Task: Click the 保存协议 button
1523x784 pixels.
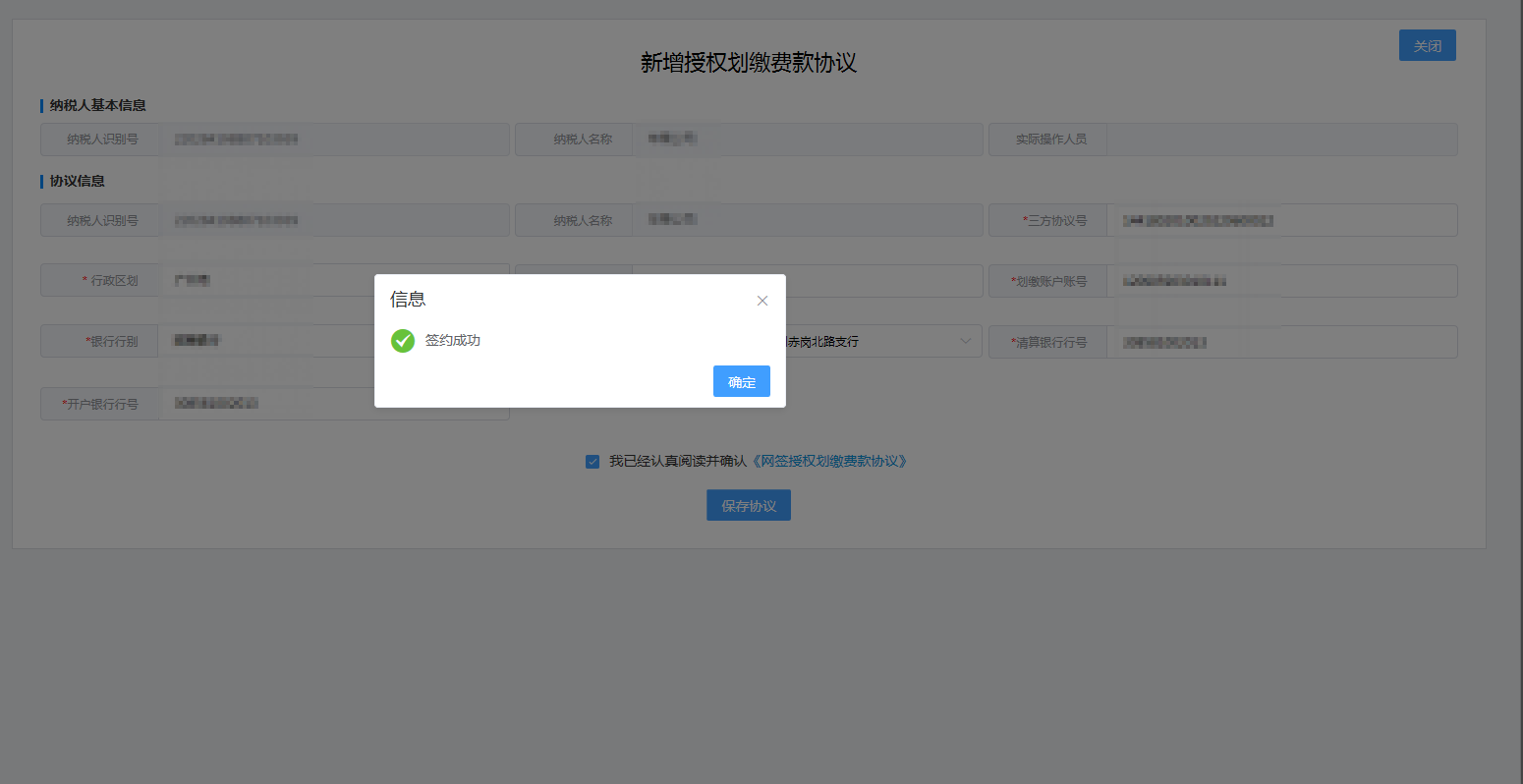Action: pyautogui.click(x=749, y=506)
